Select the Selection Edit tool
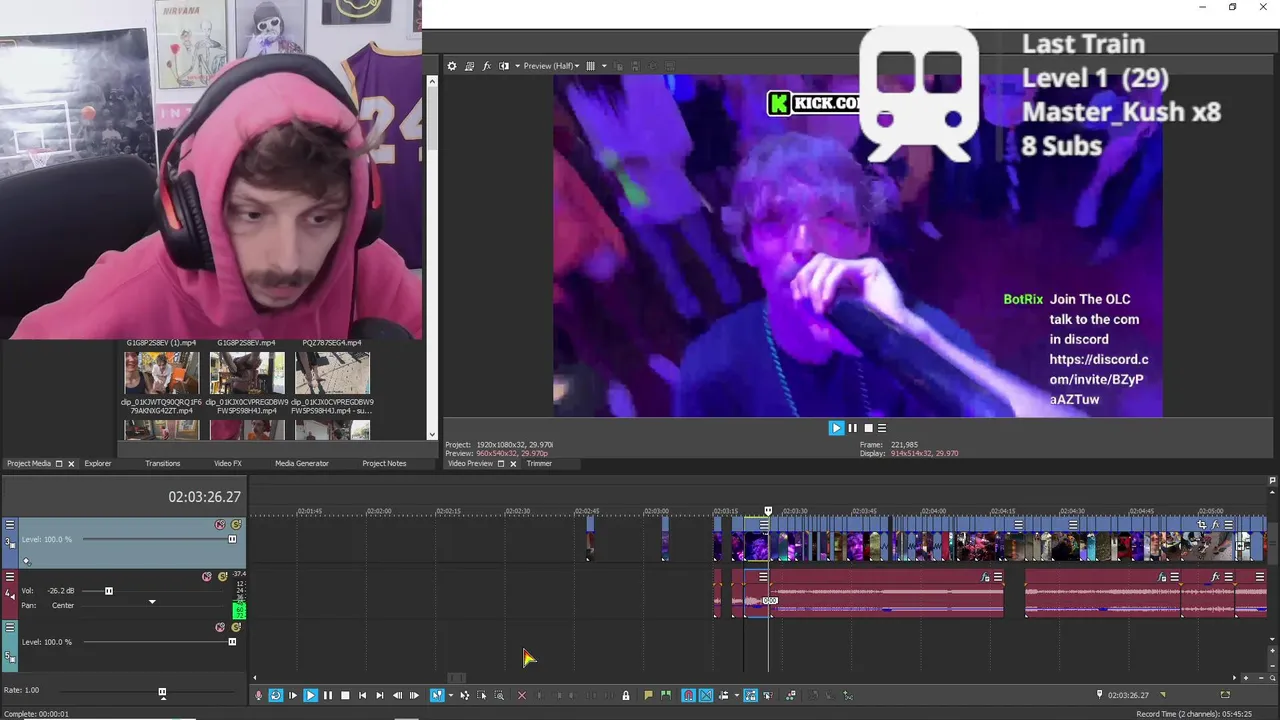The image size is (1280, 720). (x=481, y=696)
